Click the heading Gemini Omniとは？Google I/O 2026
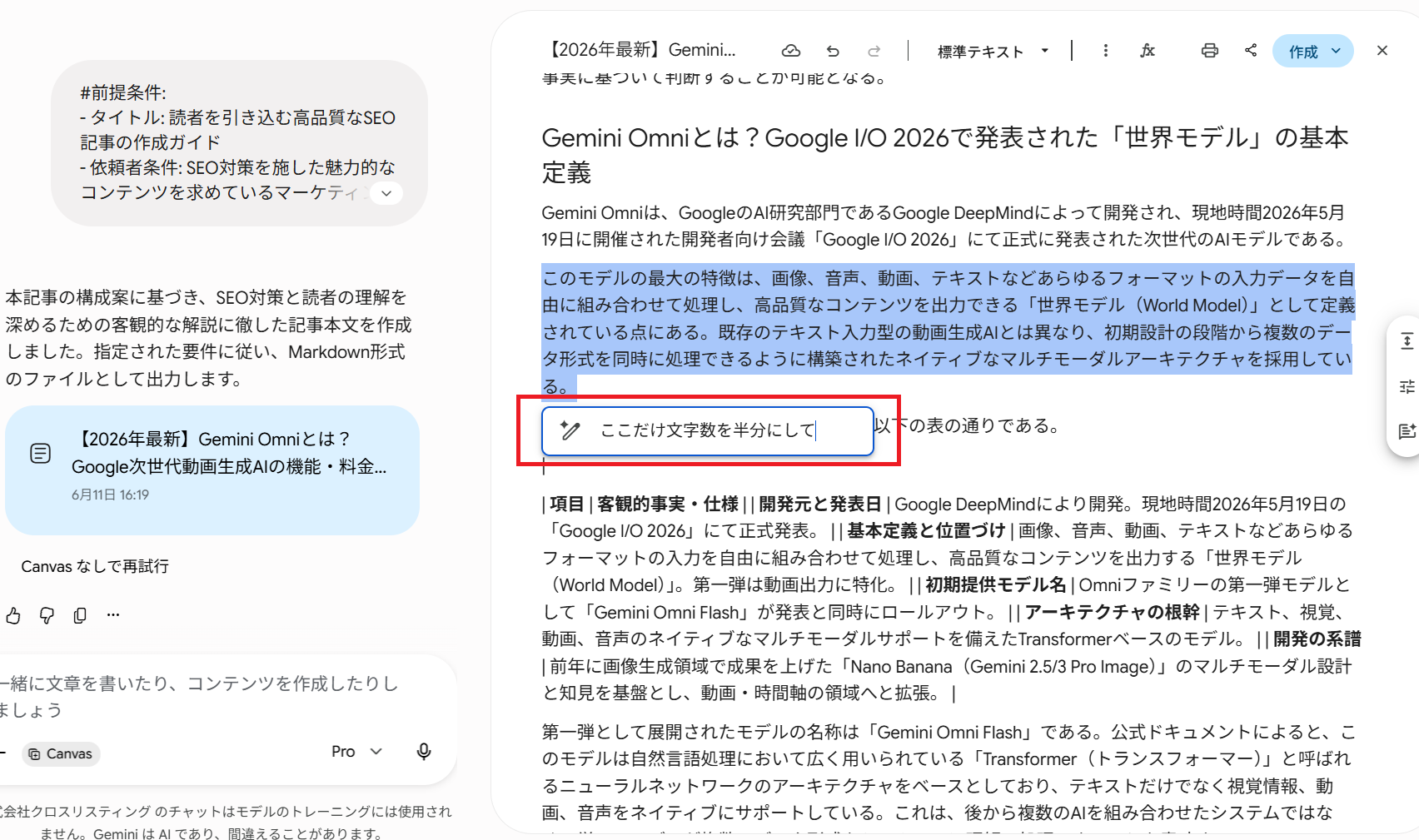1419x840 pixels. pos(945,155)
